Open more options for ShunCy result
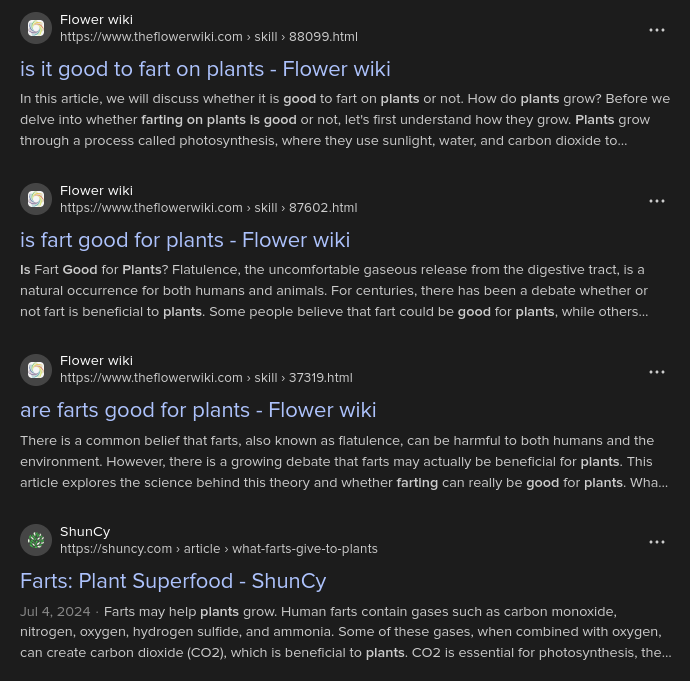690x681 pixels. [x=657, y=542]
